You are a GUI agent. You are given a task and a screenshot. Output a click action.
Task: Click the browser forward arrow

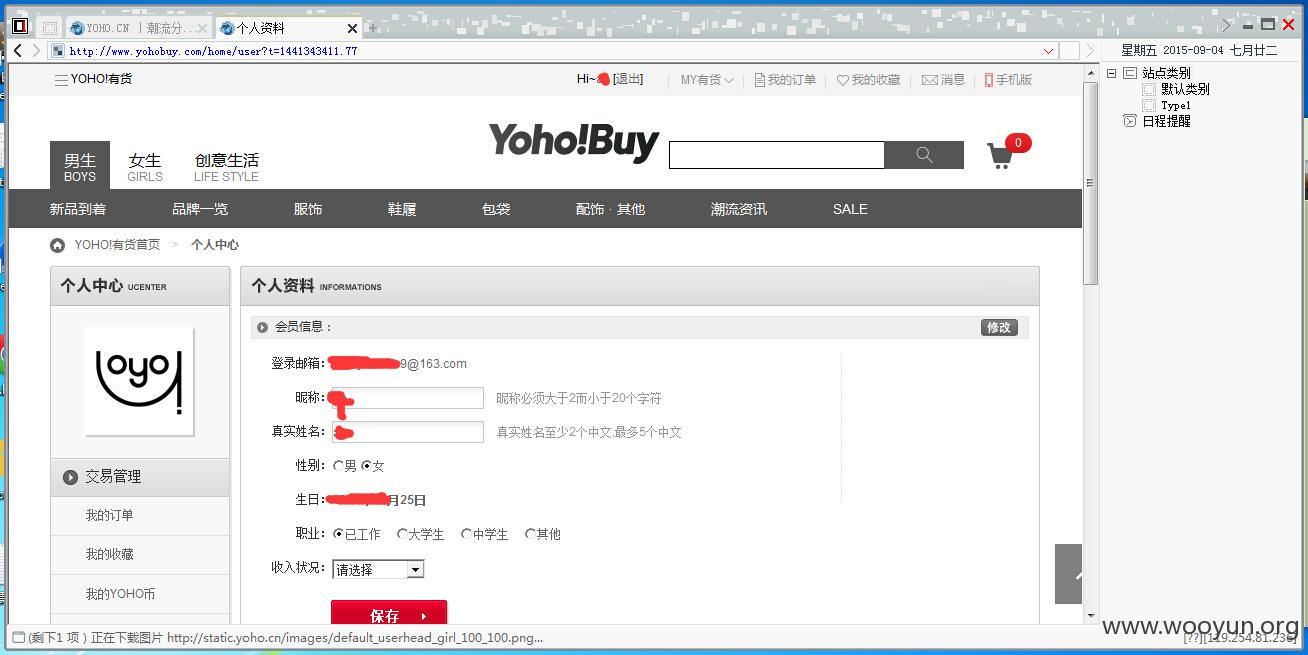coord(36,50)
